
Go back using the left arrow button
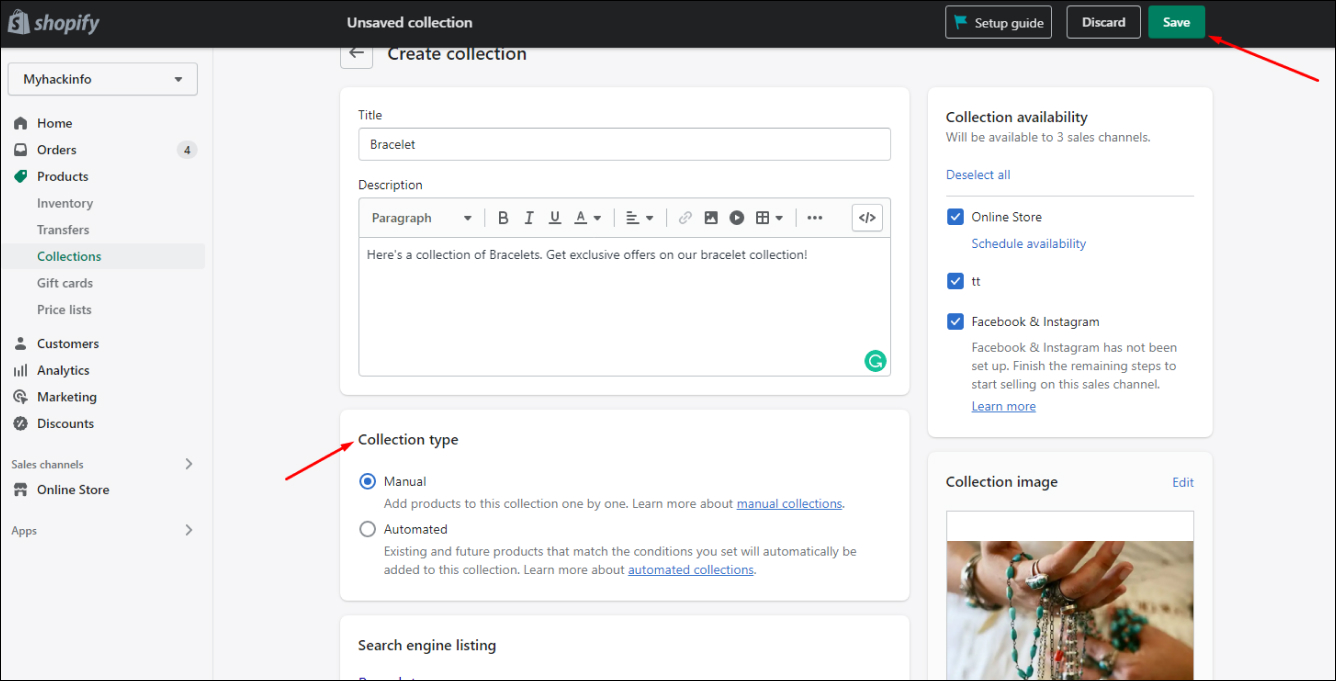[357, 53]
